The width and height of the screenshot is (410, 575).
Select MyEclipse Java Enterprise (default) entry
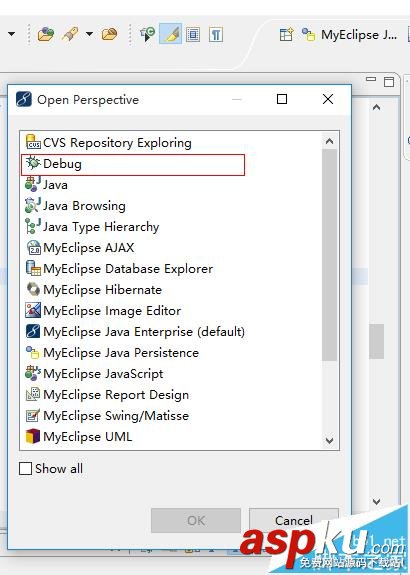point(135,332)
